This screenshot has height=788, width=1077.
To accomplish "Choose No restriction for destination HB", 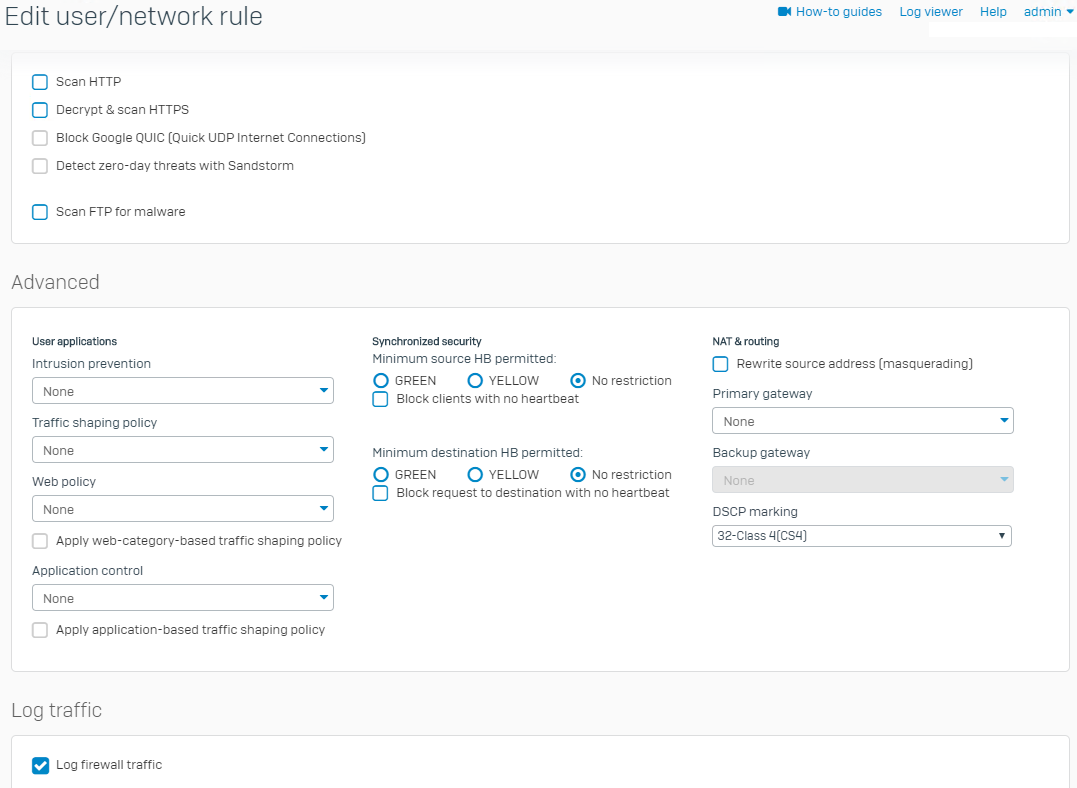I will 578,475.
